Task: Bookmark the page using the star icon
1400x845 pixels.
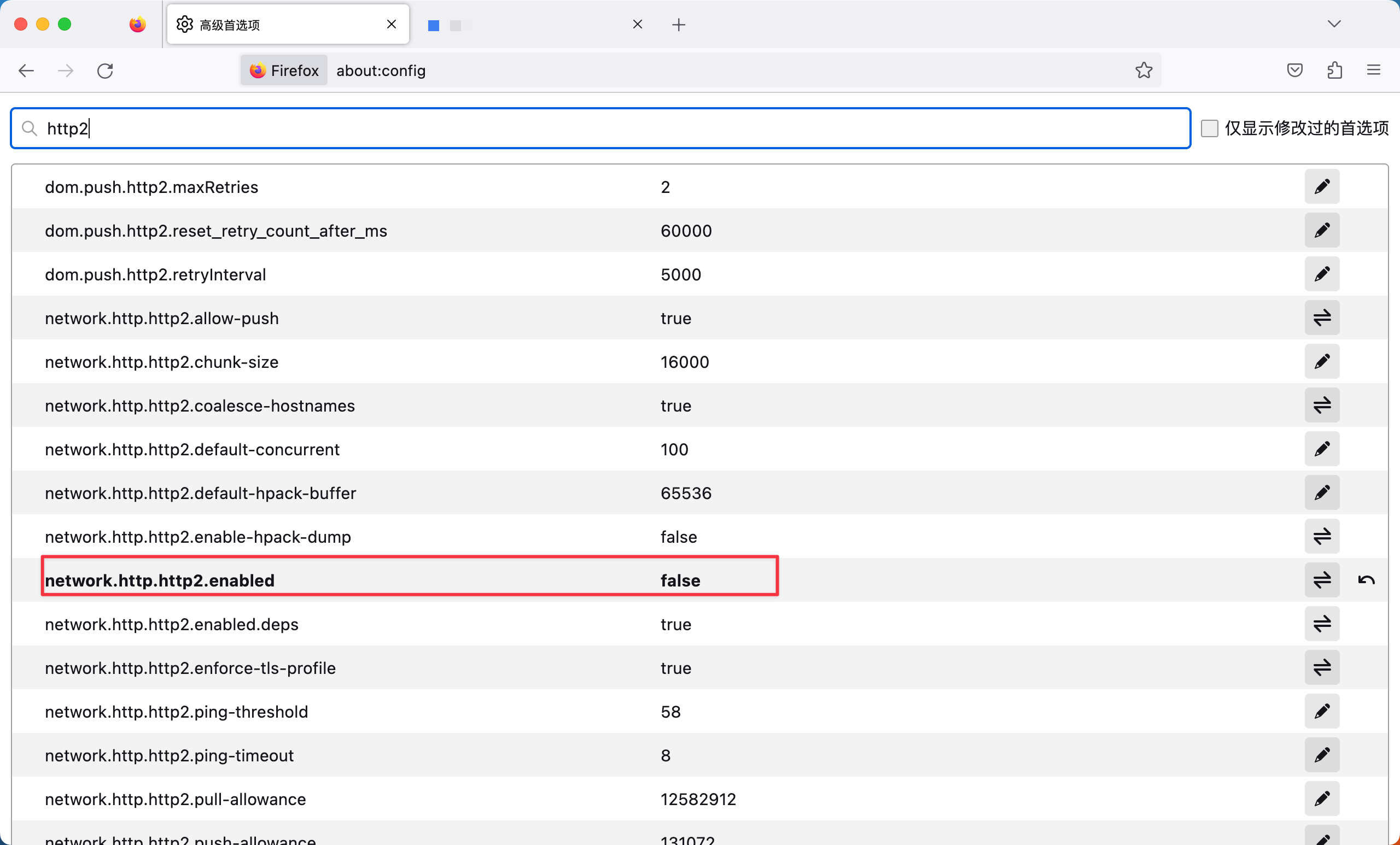Action: click(1144, 70)
